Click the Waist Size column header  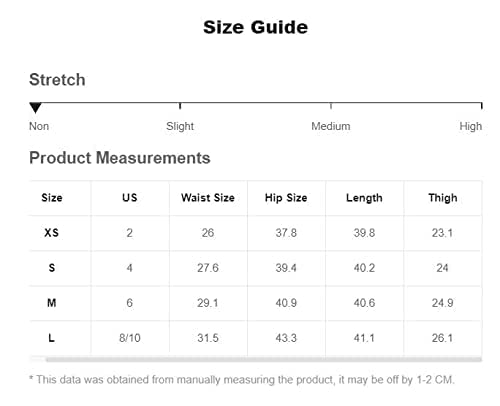click(208, 198)
